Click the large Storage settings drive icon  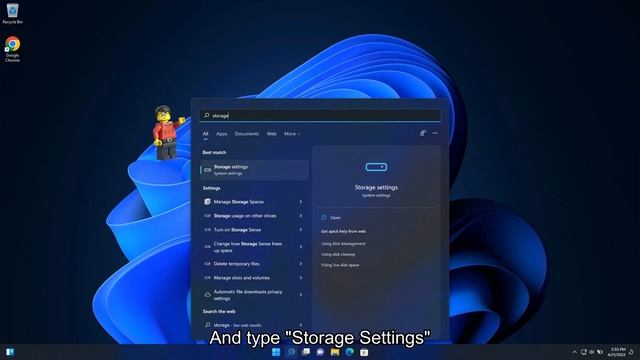tap(376, 167)
